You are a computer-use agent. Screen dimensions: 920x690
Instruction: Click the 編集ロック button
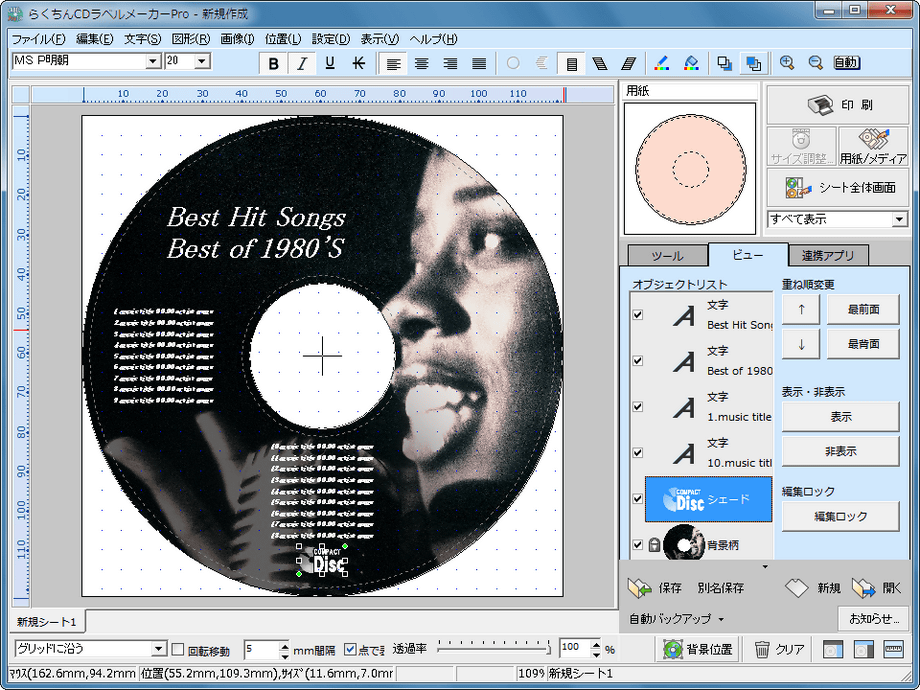tap(840, 517)
